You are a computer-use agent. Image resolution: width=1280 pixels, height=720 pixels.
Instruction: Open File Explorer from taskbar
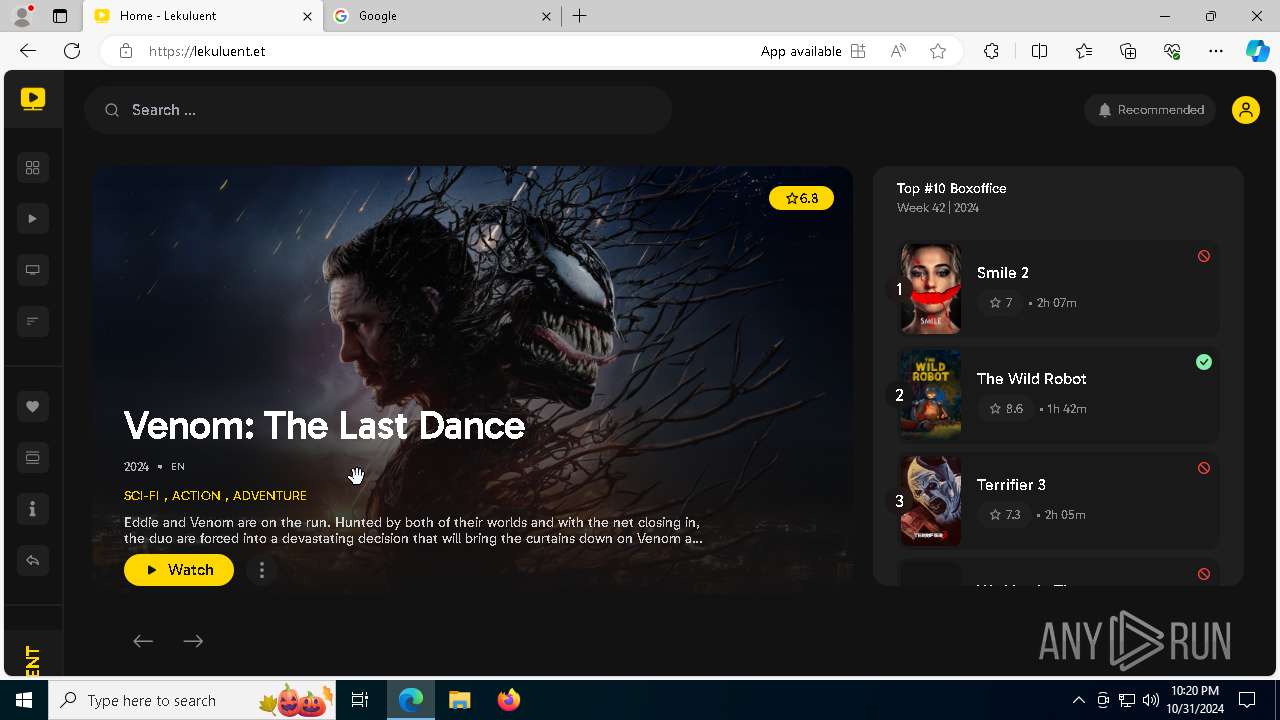[x=459, y=700]
